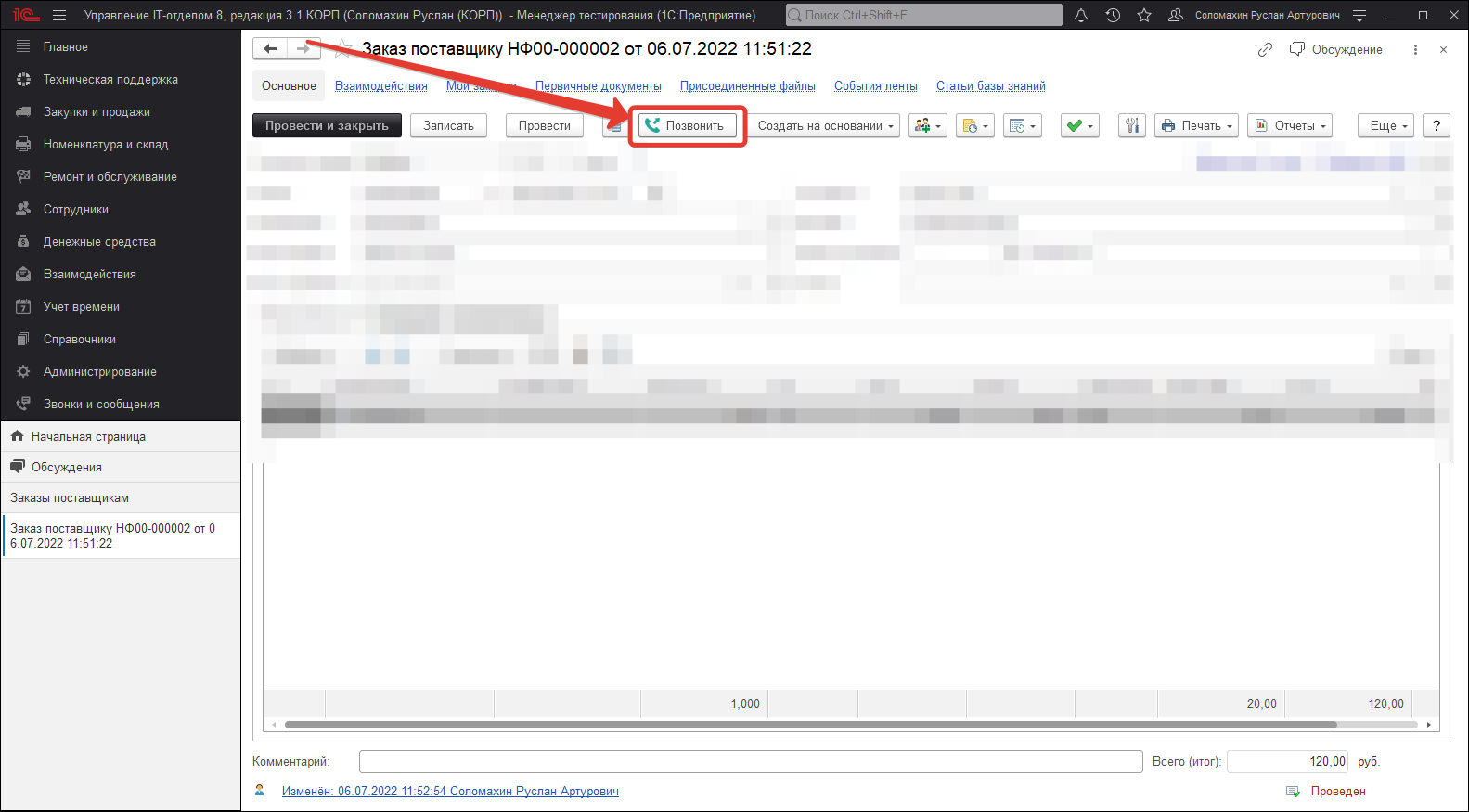Viewport: 1469px width, 812px height.
Task: Open the green checkmark status dropdown
Action: point(1079,126)
